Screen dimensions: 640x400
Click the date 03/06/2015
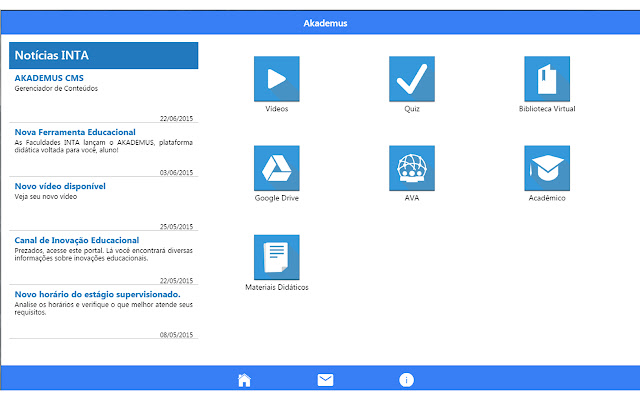(176, 173)
